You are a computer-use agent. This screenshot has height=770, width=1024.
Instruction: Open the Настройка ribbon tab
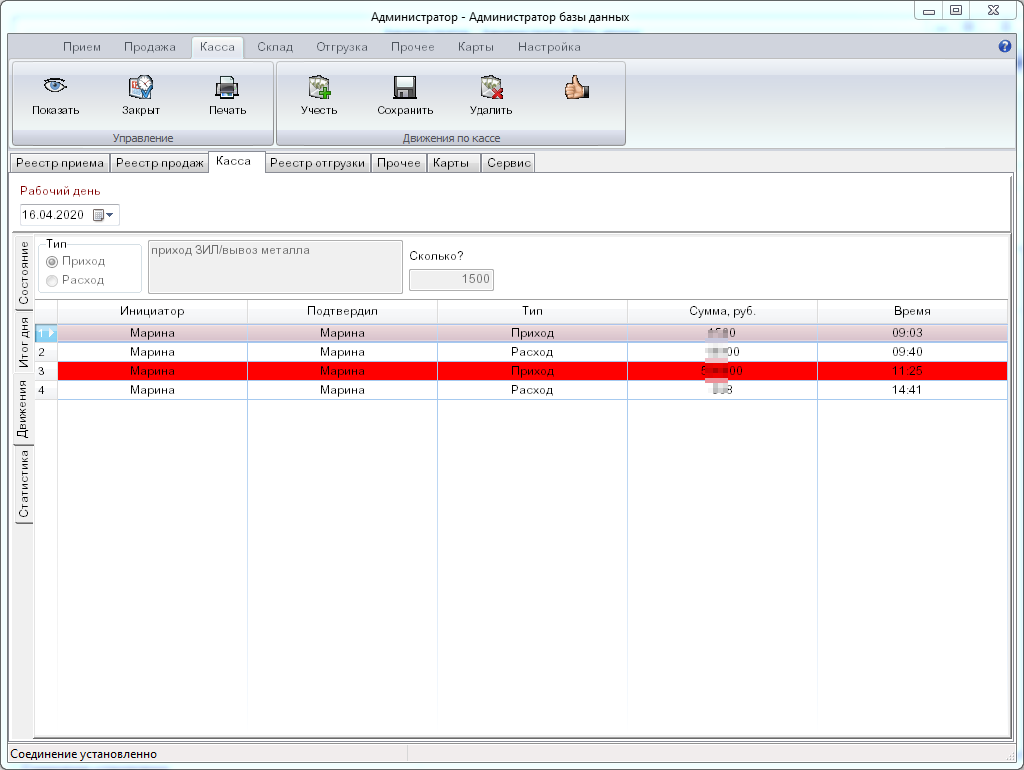pos(549,47)
